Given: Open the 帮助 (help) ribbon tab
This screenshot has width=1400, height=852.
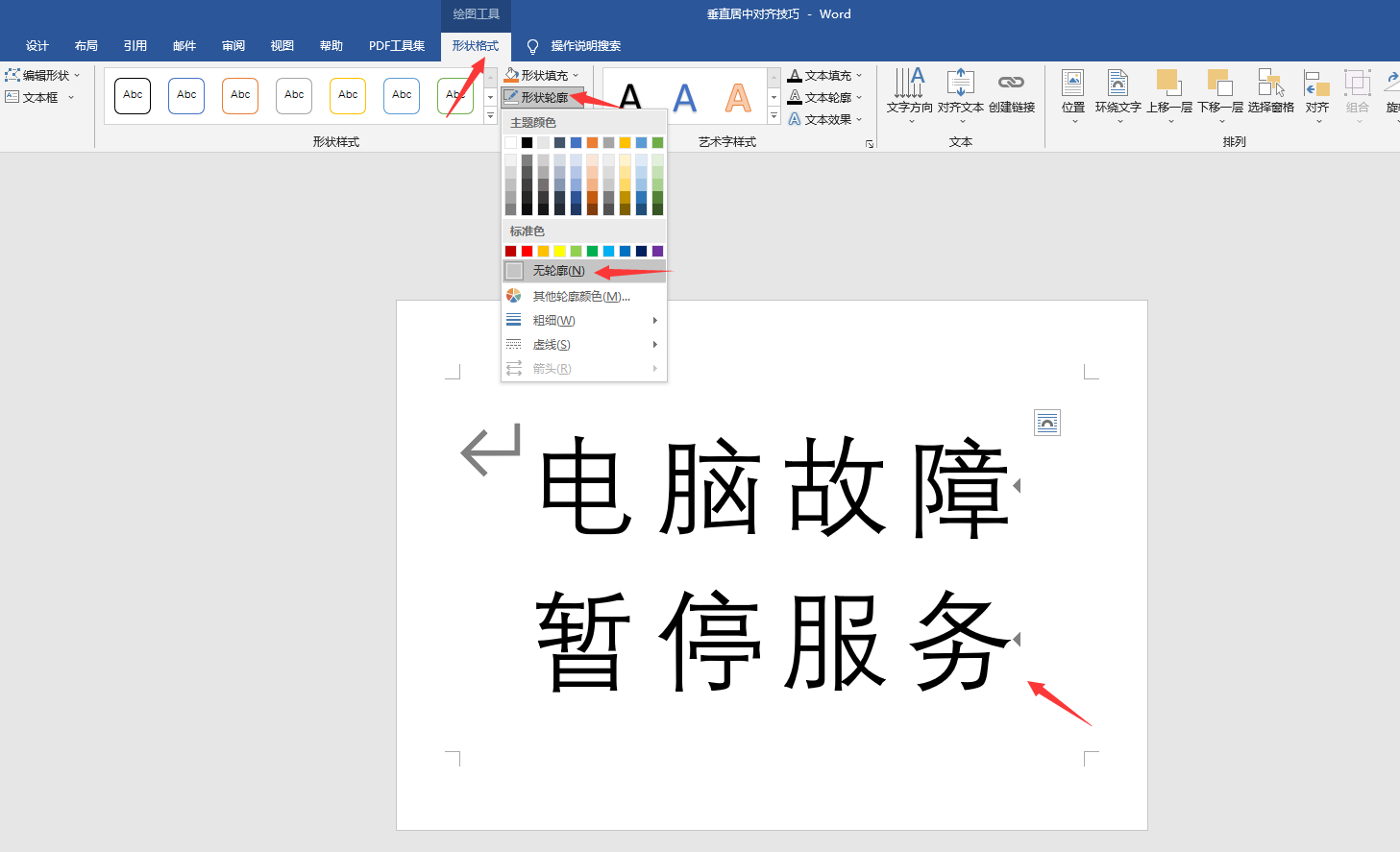Looking at the screenshot, I should [x=332, y=46].
